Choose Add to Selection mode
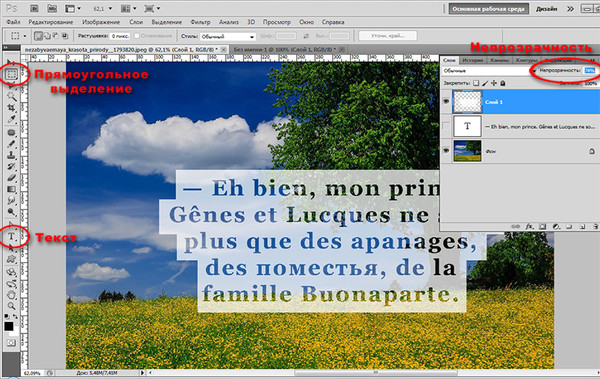 pyautogui.click(x=47, y=36)
